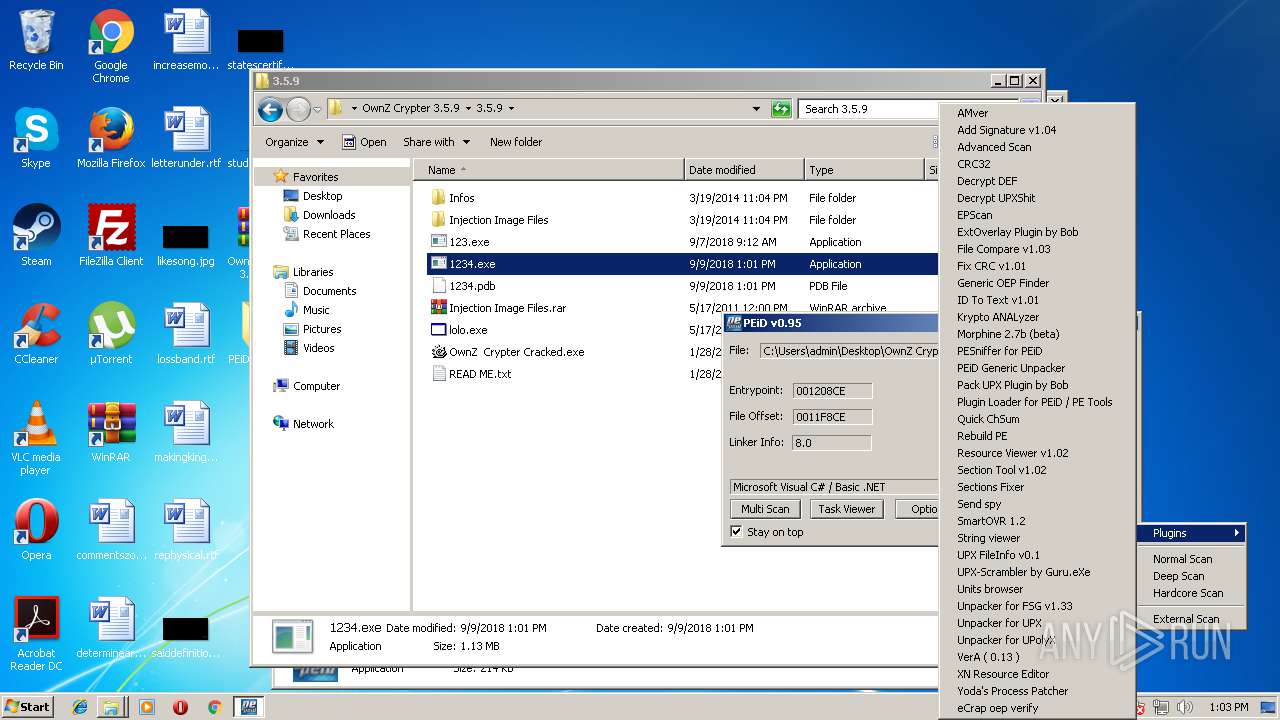The width and height of the screenshot is (1280, 720).
Task: Click Multi Scan button
Action: [765, 509]
